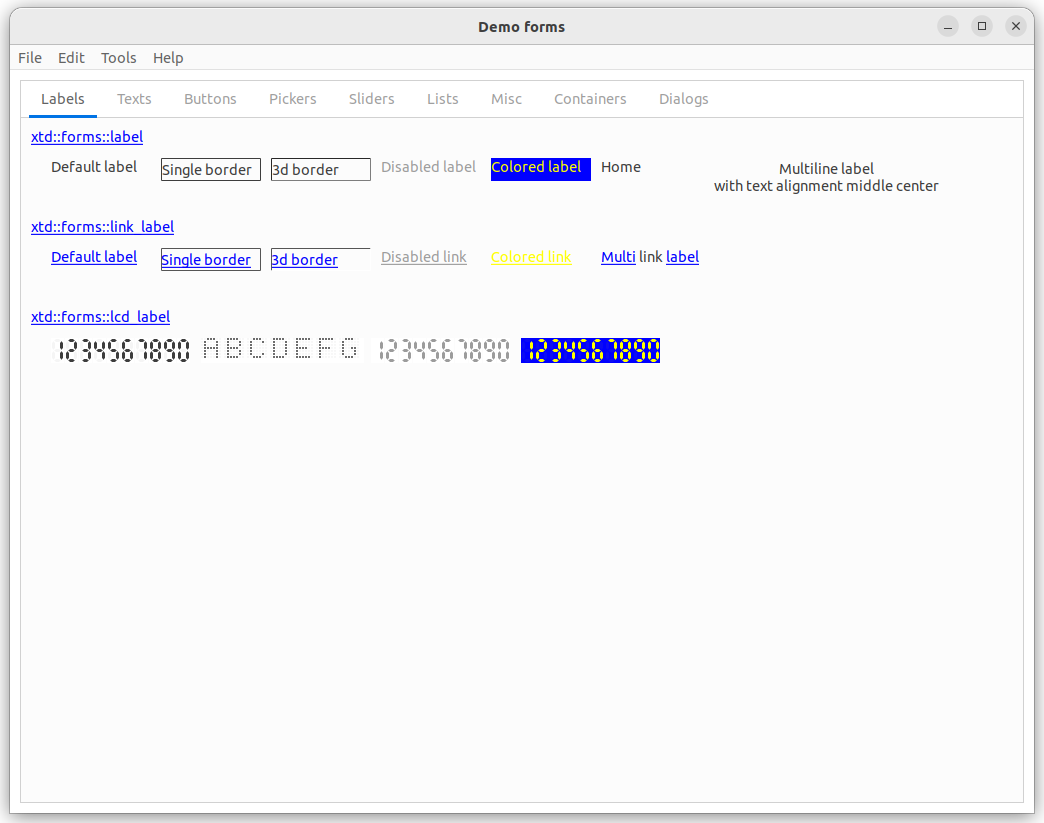Switch to the Sliders tab
The height and width of the screenshot is (823, 1044).
[x=371, y=99]
